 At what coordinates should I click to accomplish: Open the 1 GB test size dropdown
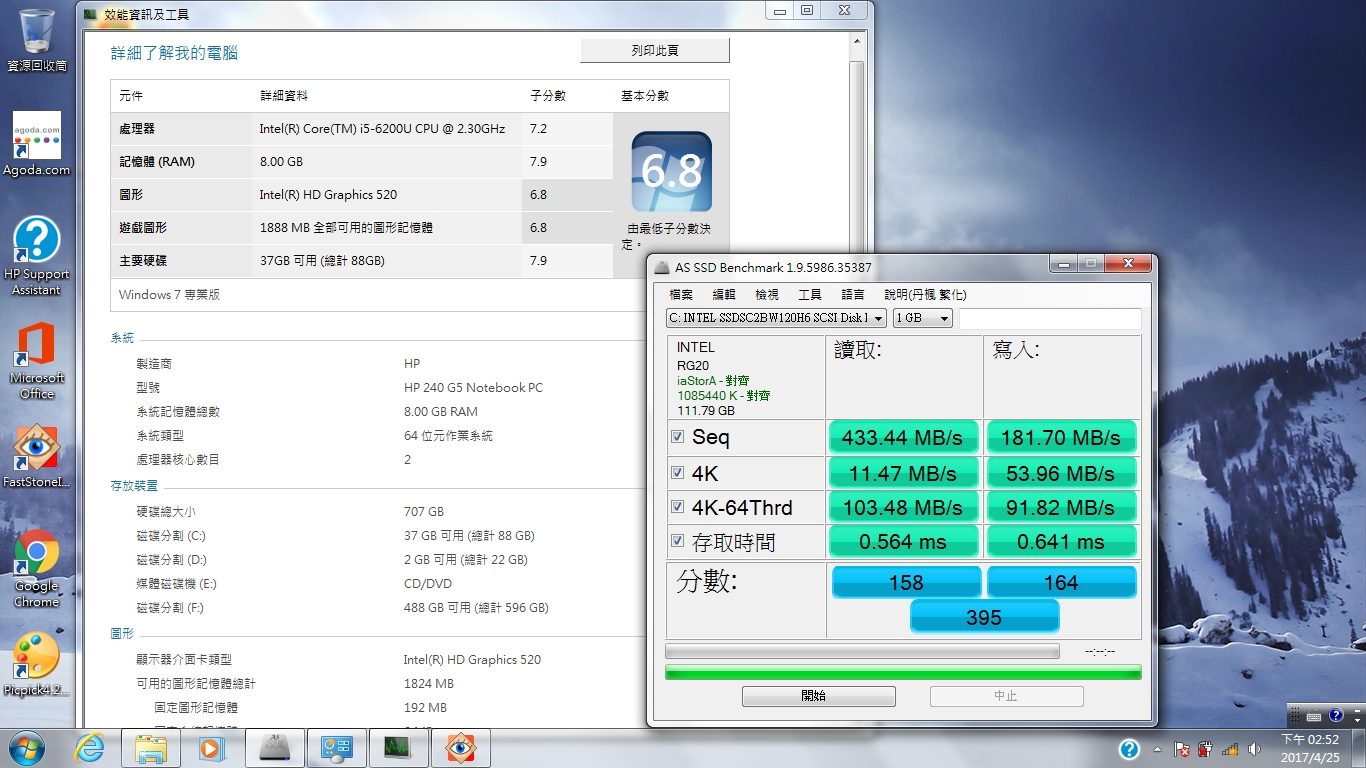(923, 318)
